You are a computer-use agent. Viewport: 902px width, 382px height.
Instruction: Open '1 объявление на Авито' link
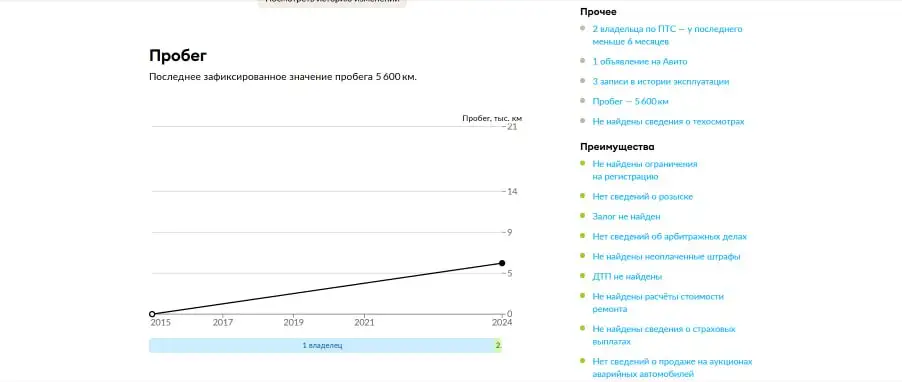640,62
